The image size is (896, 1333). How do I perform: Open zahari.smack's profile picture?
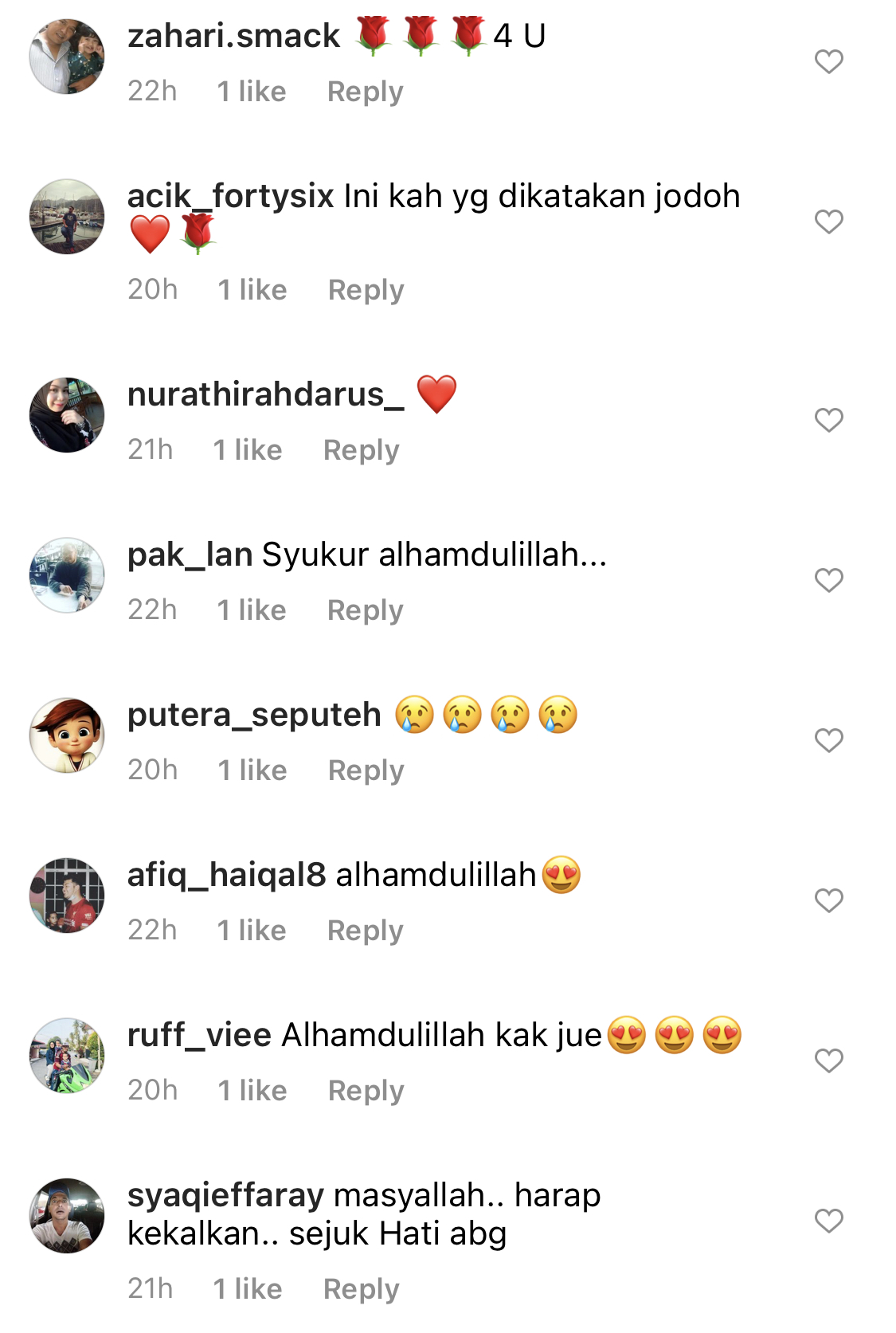(x=67, y=57)
